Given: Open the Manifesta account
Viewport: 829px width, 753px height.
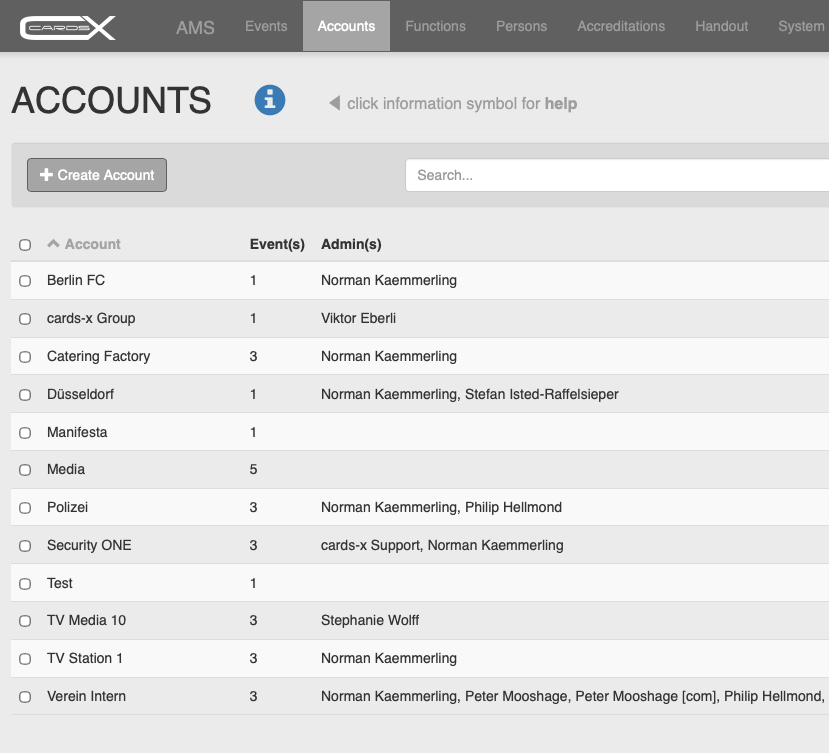Looking at the screenshot, I should pyautogui.click(x=77, y=432).
